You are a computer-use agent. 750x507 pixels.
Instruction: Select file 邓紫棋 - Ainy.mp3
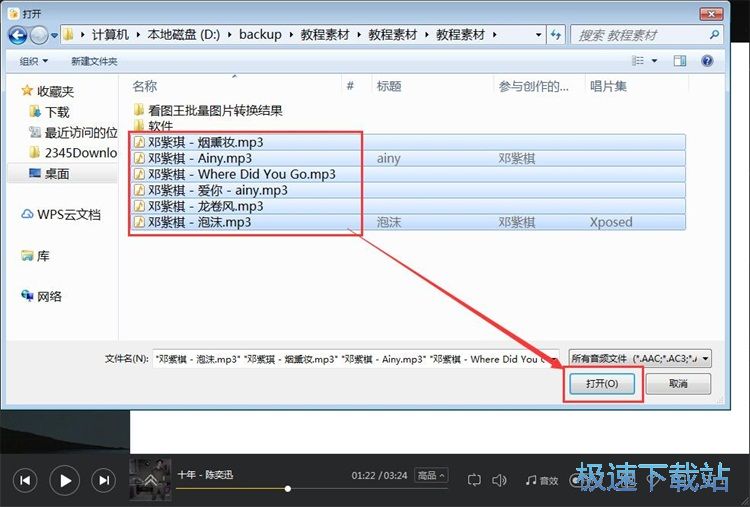click(407, 158)
